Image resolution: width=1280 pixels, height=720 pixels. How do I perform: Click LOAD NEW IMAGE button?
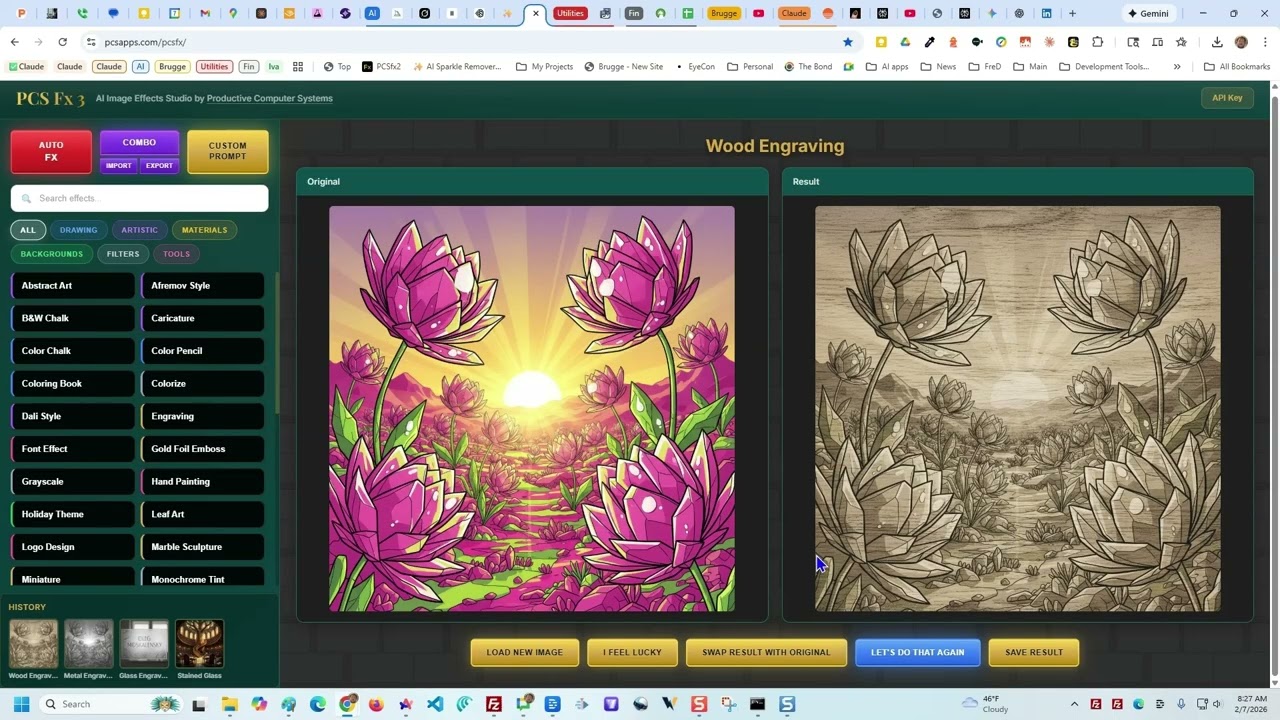525,652
